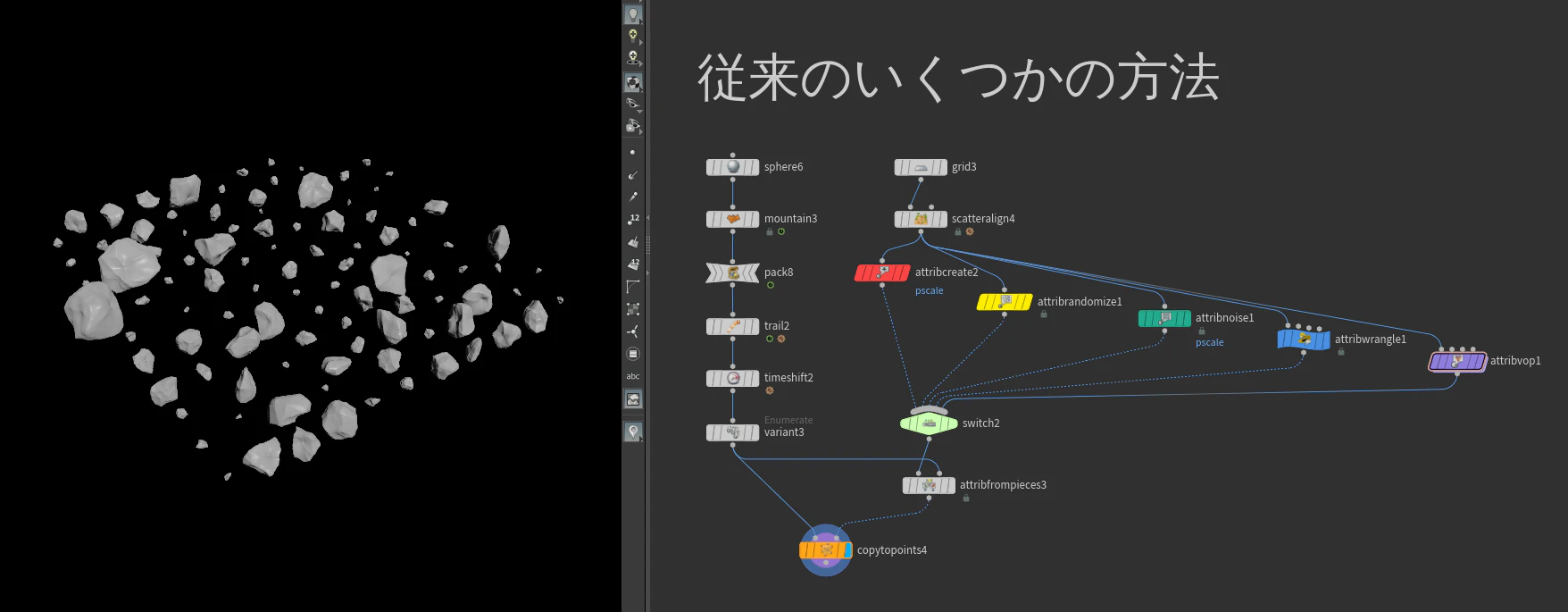Click the pscale label under attribcreate2
1568x612 pixels.
click(930, 291)
